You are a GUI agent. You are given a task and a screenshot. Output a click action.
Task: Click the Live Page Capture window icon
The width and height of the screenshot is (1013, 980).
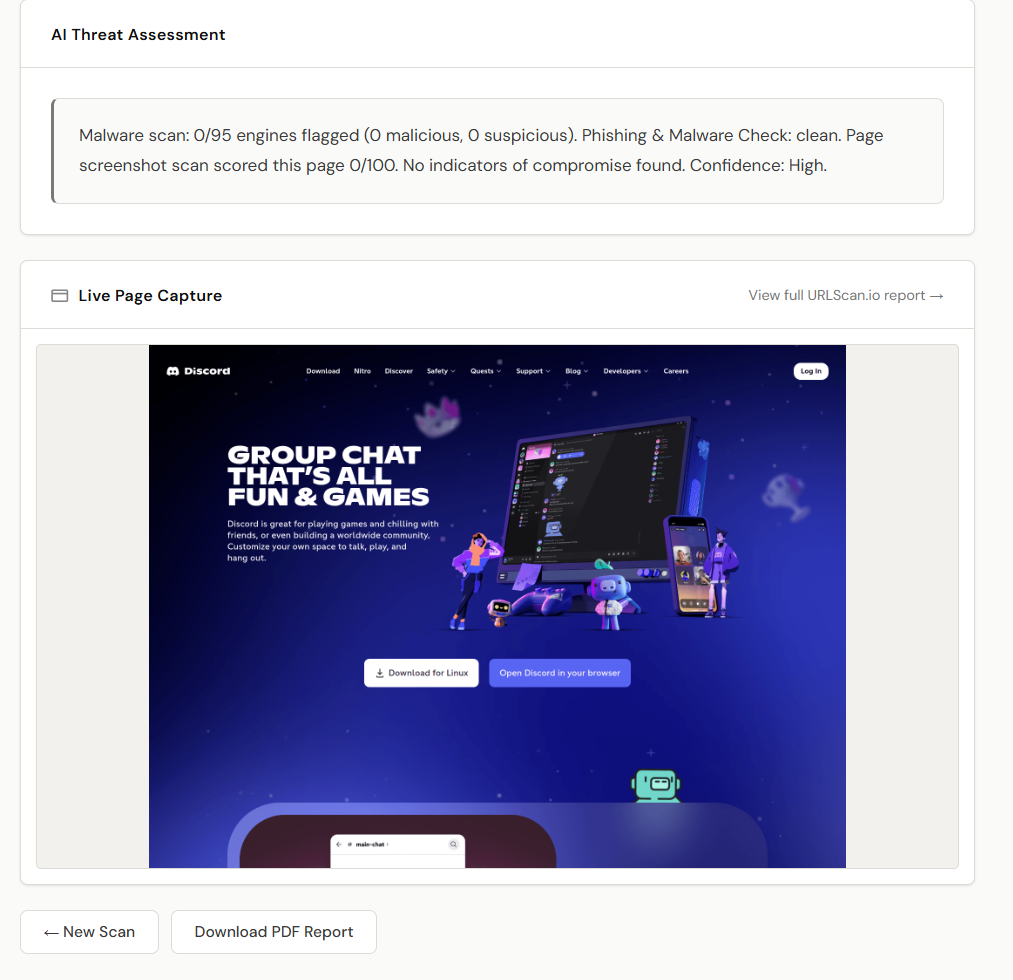click(x=59, y=296)
